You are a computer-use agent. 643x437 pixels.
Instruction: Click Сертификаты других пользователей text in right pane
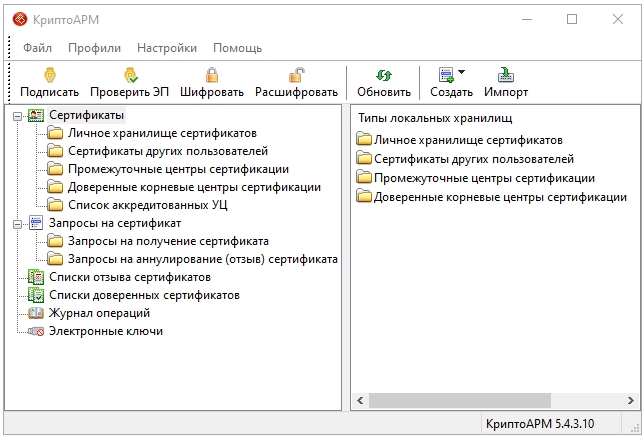474,159
